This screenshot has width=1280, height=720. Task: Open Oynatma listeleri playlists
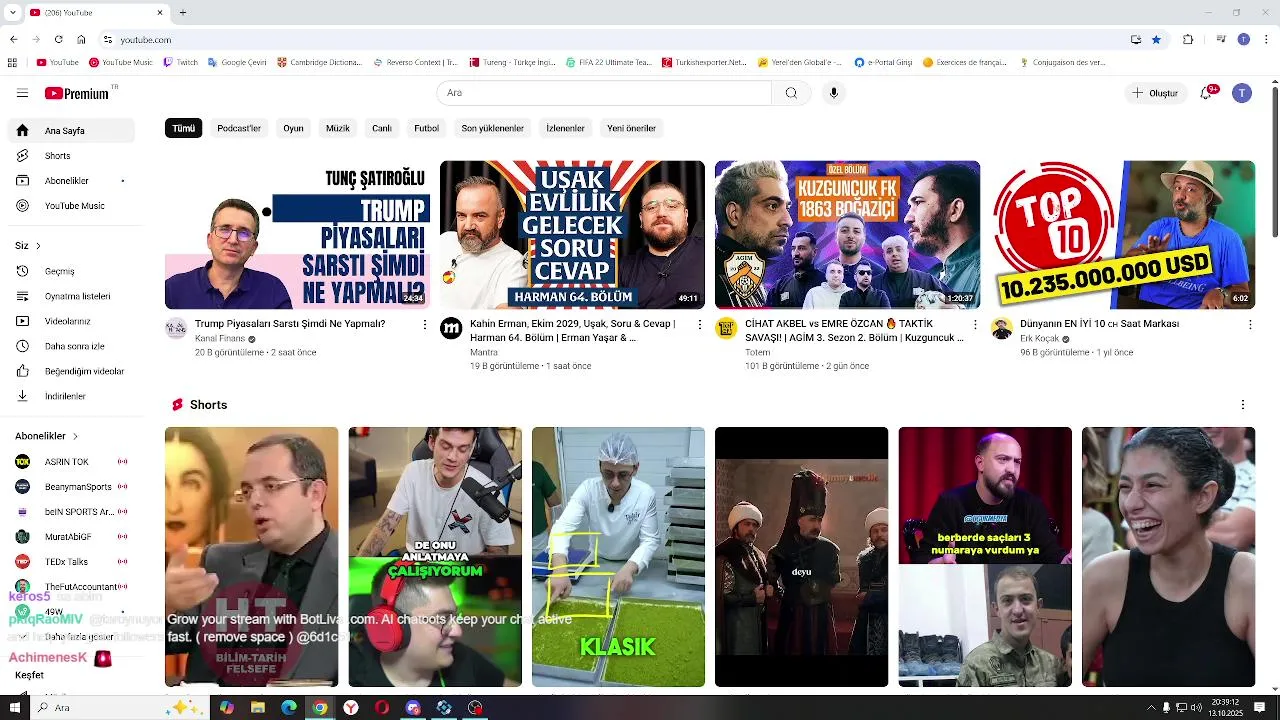(71, 296)
